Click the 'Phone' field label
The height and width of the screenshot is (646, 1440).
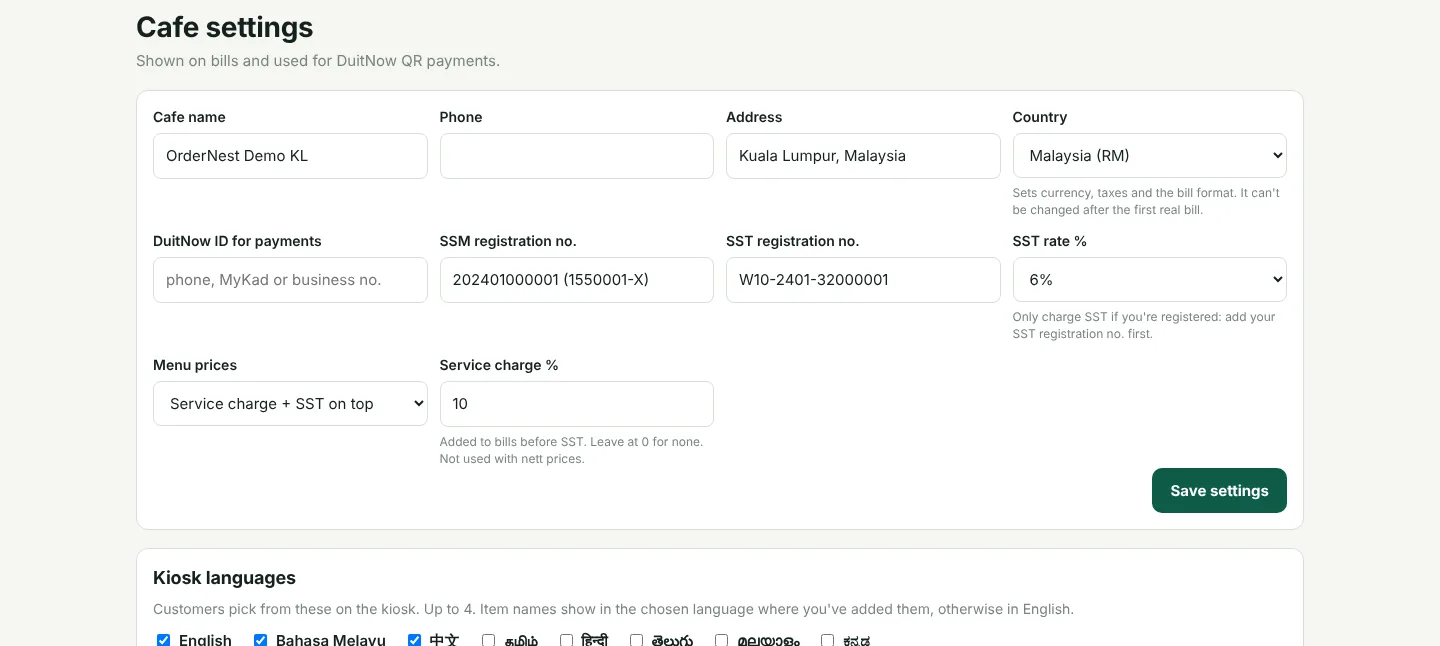pyautogui.click(x=461, y=117)
